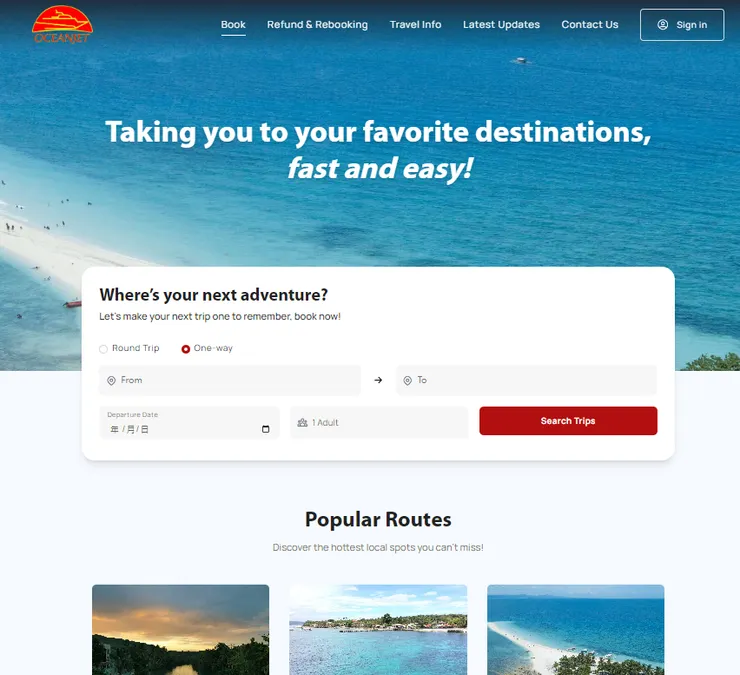Click the Contact Us link
This screenshot has width=740, height=675.
tap(590, 25)
